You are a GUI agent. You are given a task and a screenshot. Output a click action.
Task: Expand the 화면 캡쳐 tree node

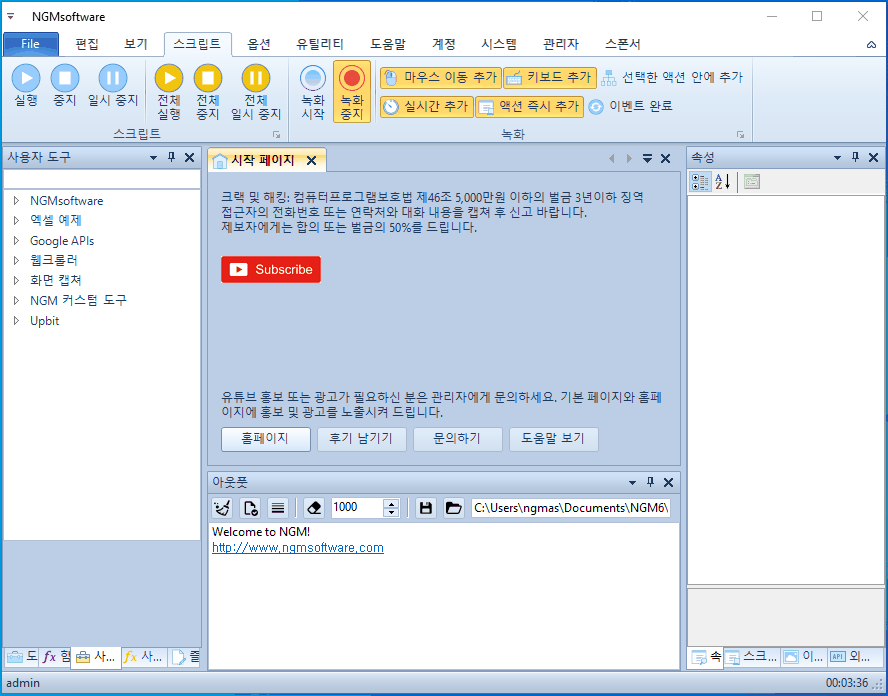16,280
